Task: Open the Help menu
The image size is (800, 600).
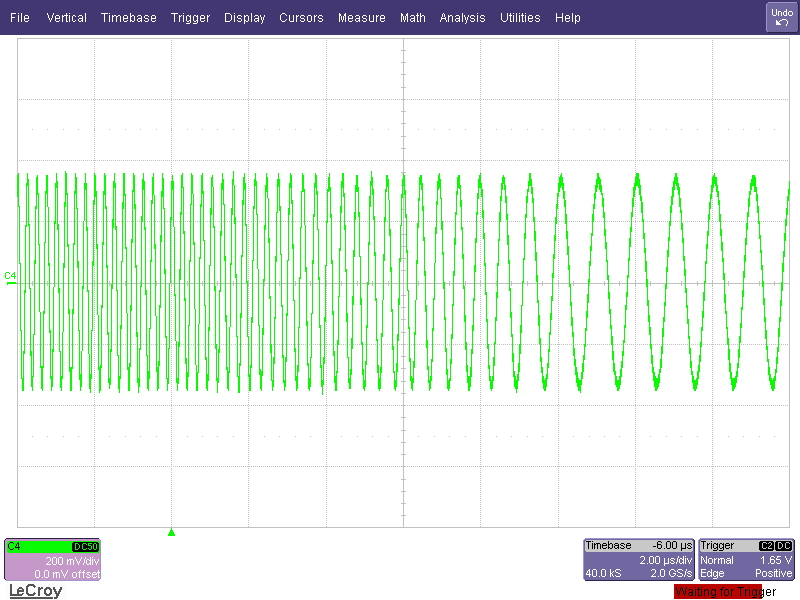Action: [567, 17]
